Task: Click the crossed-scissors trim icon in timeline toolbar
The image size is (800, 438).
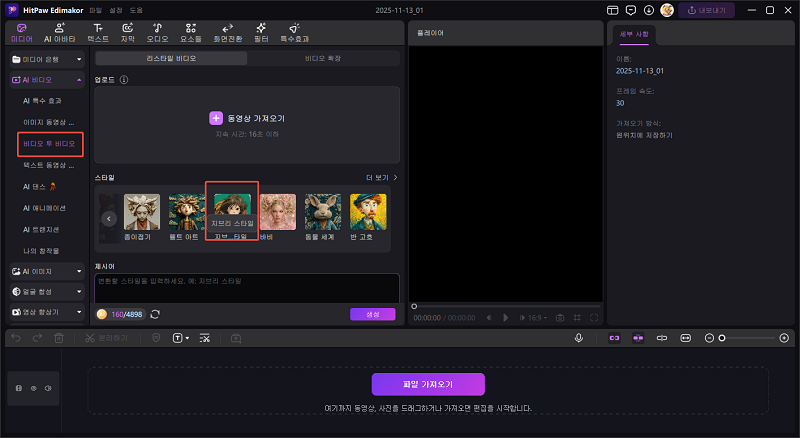Action: [205, 338]
